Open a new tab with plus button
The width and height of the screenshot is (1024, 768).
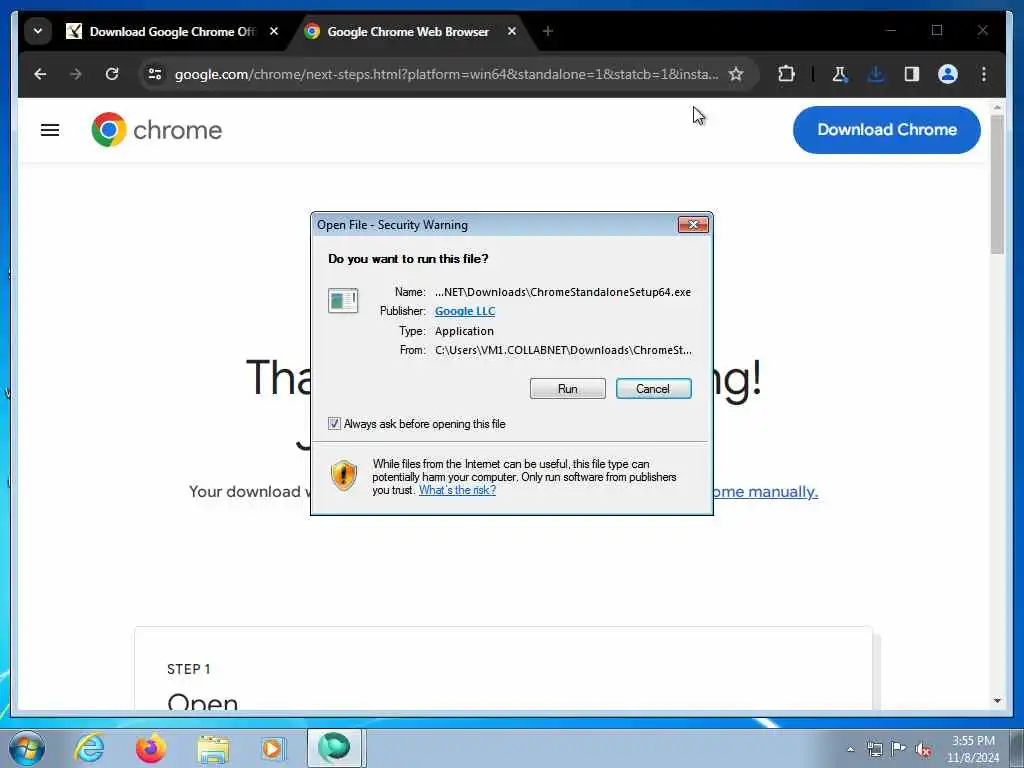[x=548, y=31]
